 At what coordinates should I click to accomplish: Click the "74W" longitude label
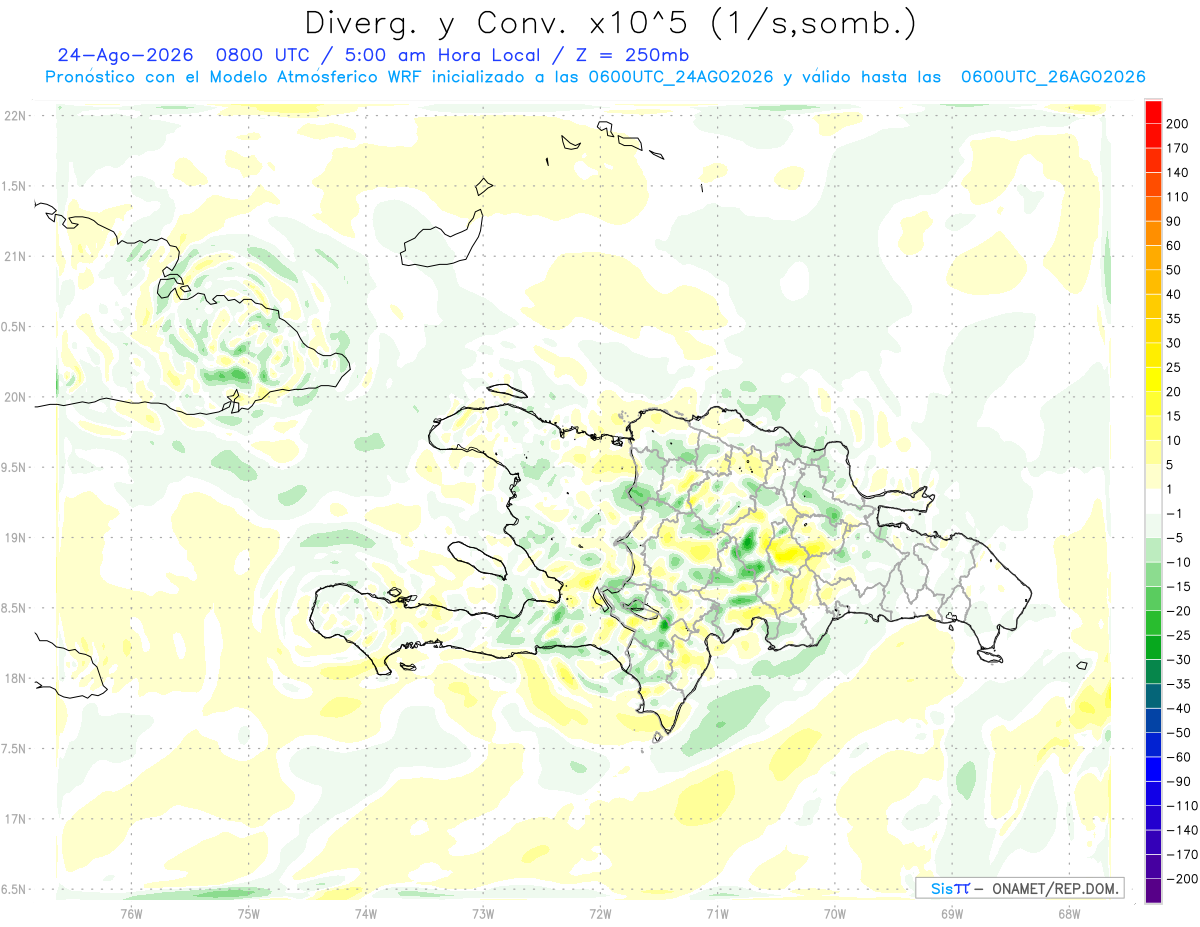pos(366,912)
